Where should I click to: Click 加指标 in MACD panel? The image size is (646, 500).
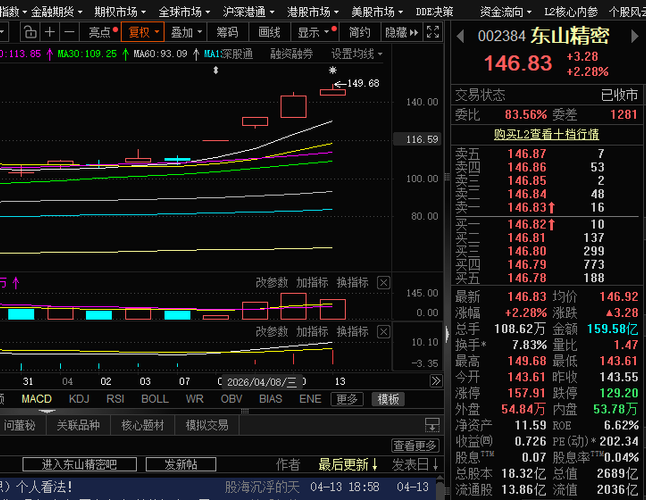pos(312,332)
